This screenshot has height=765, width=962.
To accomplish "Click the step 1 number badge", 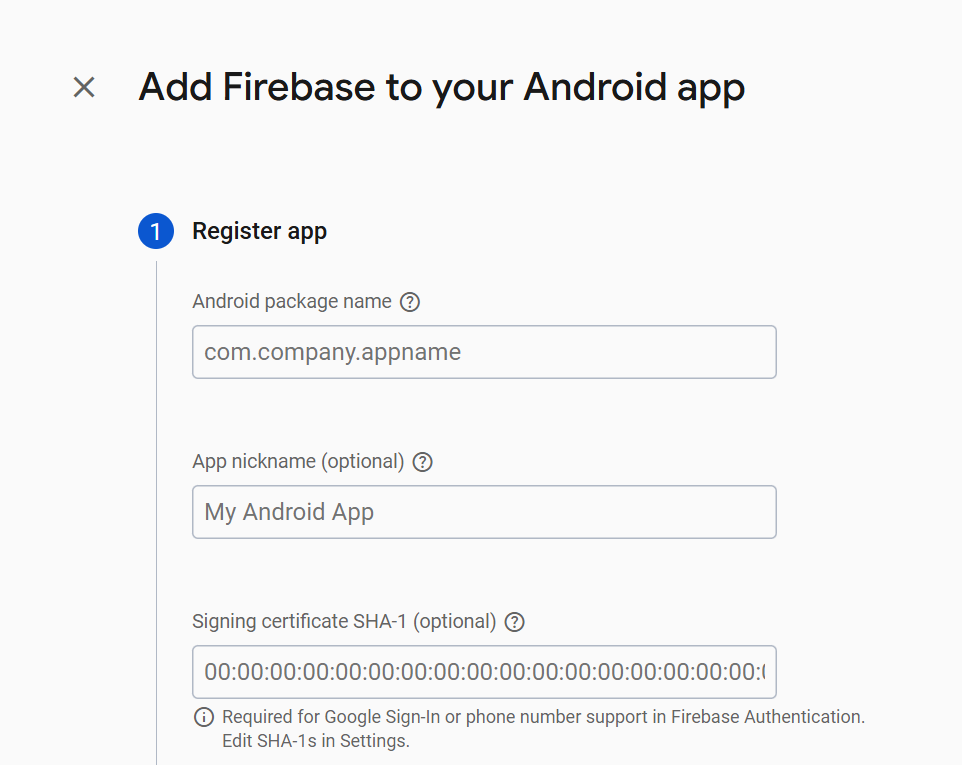I will [156, 231].
